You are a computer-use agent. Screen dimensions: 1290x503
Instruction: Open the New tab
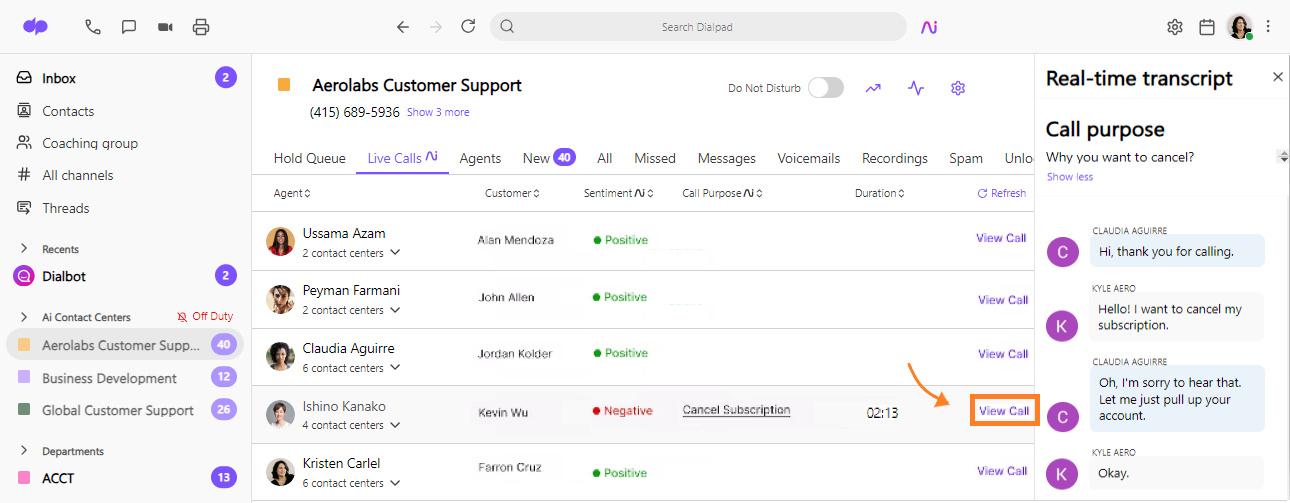[x=548, y=158]
